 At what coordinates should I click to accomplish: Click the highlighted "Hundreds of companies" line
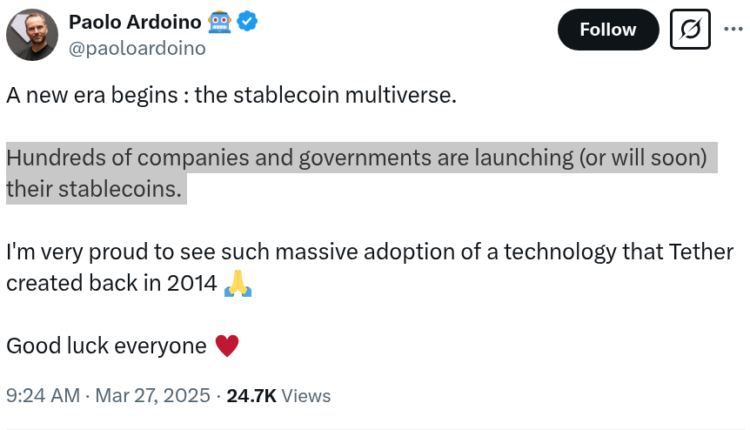click(360, 158)
